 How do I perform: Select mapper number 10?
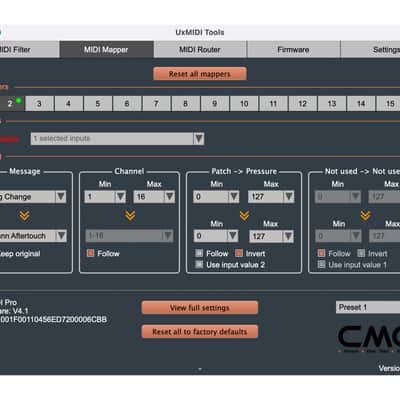click(244, 103)
